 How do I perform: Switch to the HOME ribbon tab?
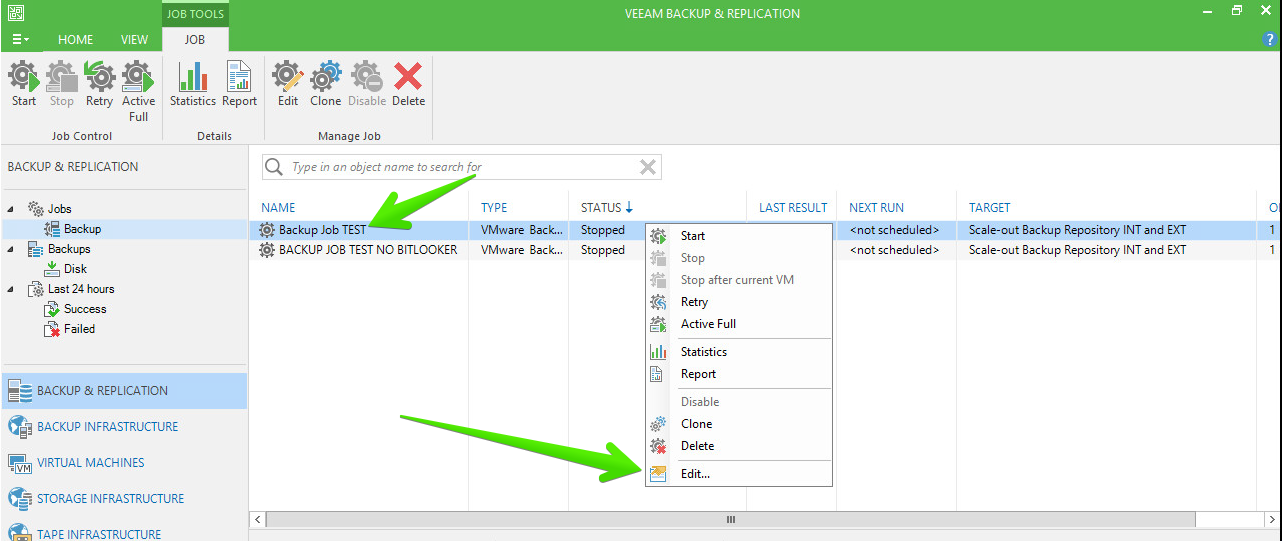coord(75,40)
